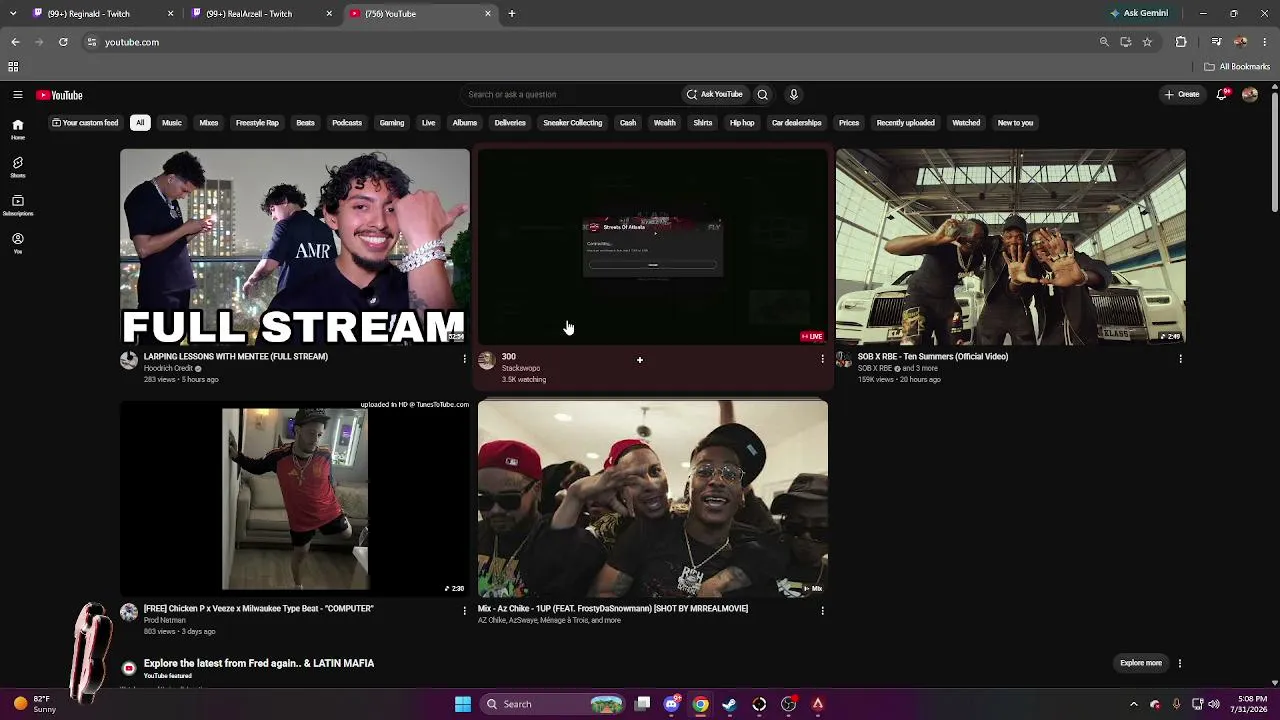The height and width of the screenshot is (720, 1280).
Task: Choose the New to you chip
Action: tap(1015, 123)
